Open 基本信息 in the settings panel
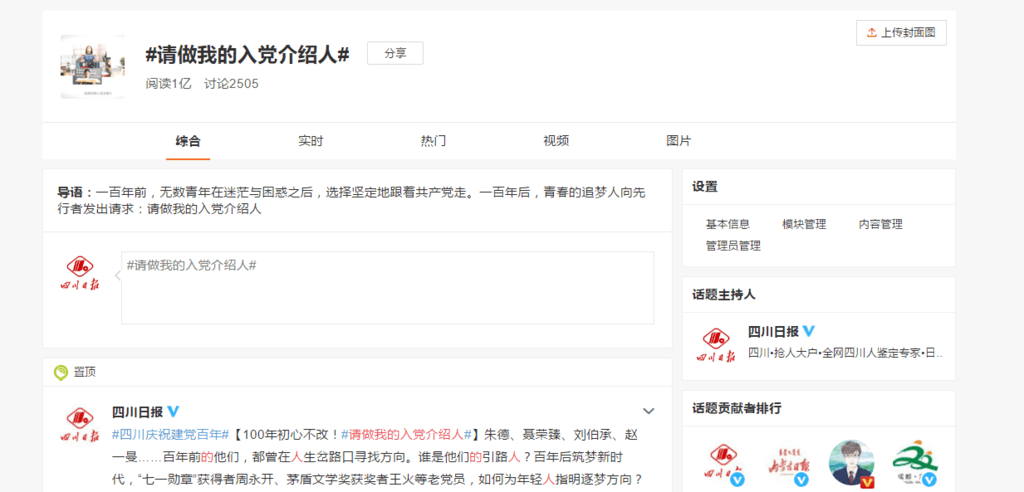 point(727,224)
